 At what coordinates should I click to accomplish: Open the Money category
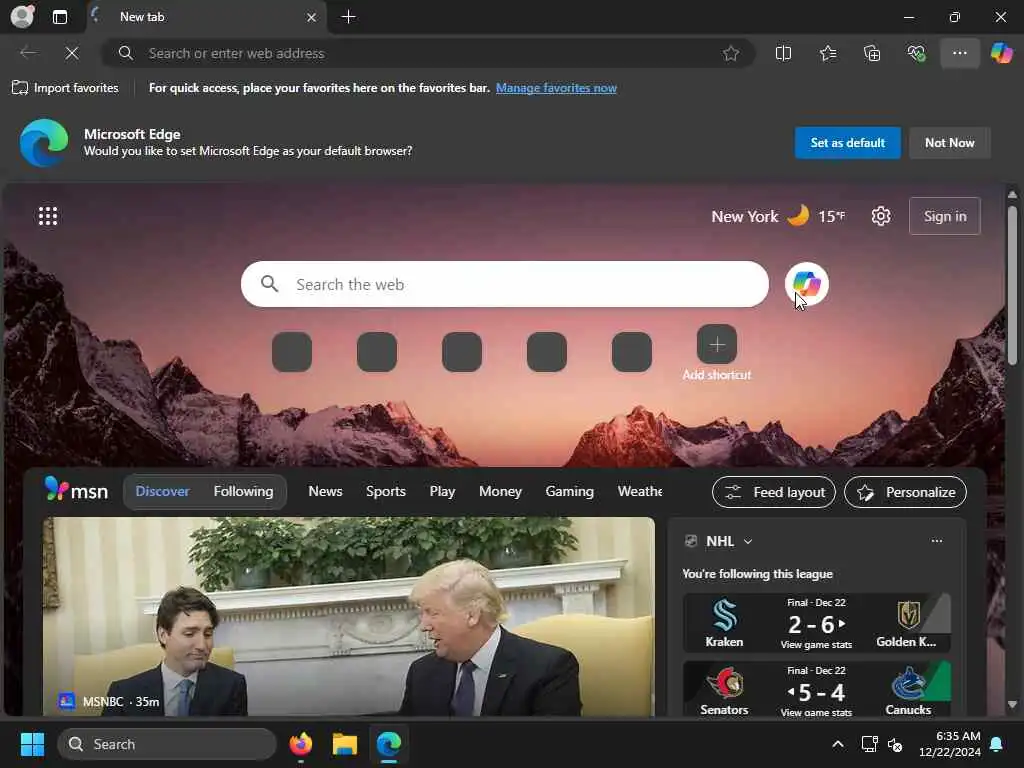point(500,491)
